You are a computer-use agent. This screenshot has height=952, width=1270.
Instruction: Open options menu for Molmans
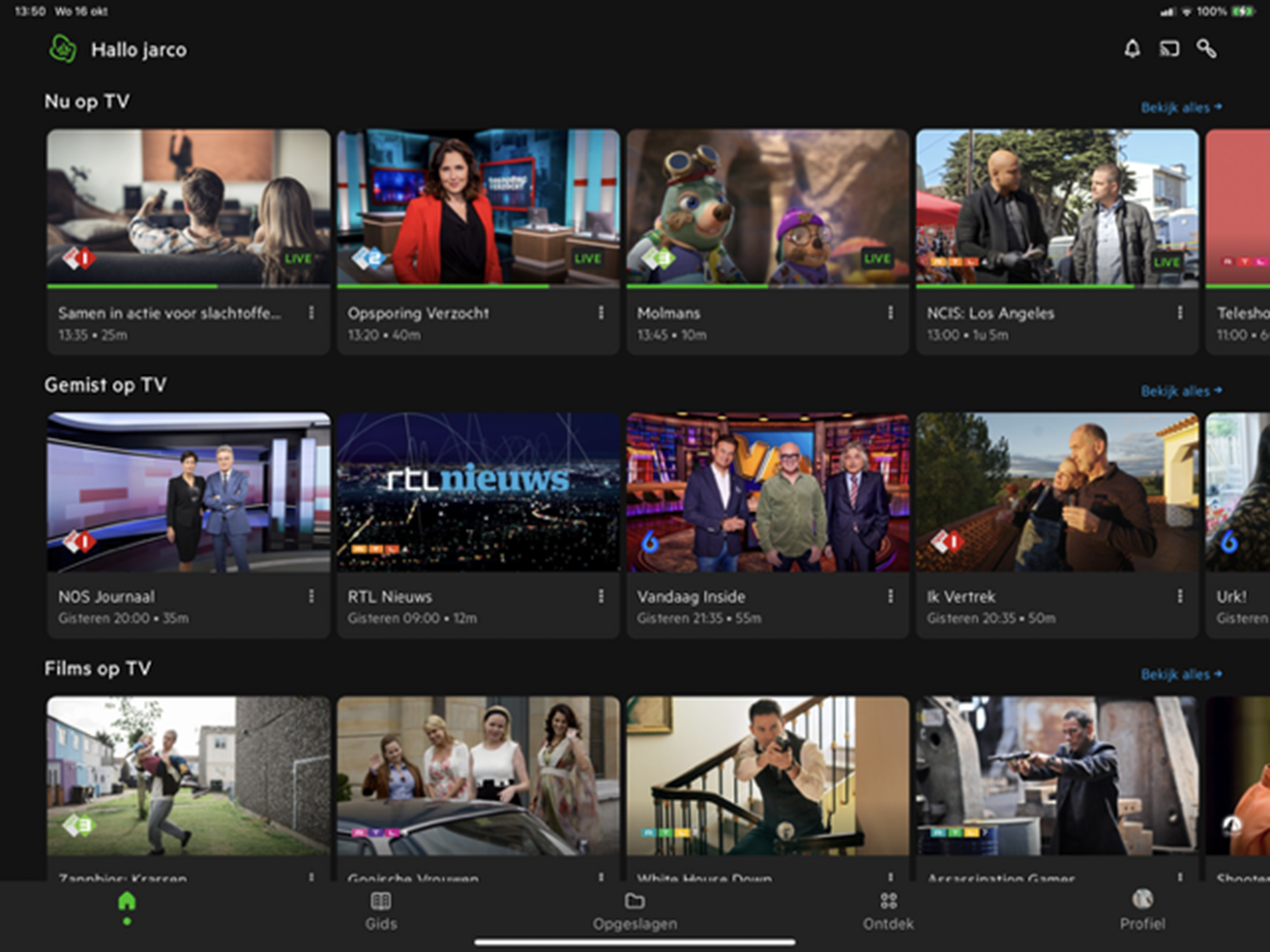pyautogui.click(x=890, y=313)
